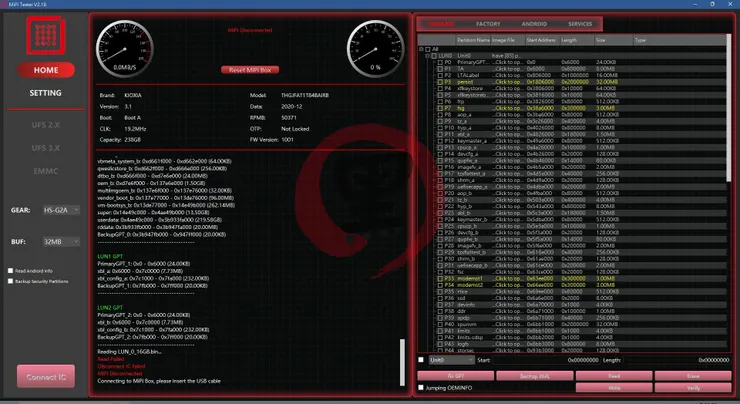Click the LUN1 GPT log heading
This screenshot has height=404, width=740.
[110, 256]
